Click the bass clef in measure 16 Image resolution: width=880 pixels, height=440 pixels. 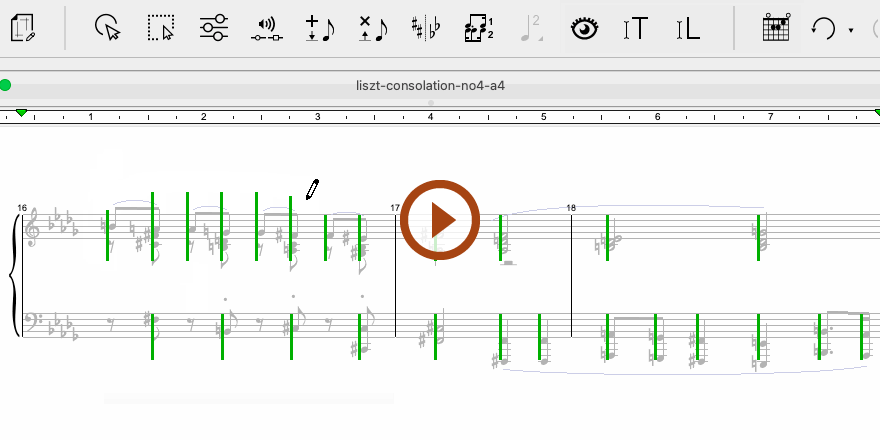pyautogui.click(x=34, y=322)
